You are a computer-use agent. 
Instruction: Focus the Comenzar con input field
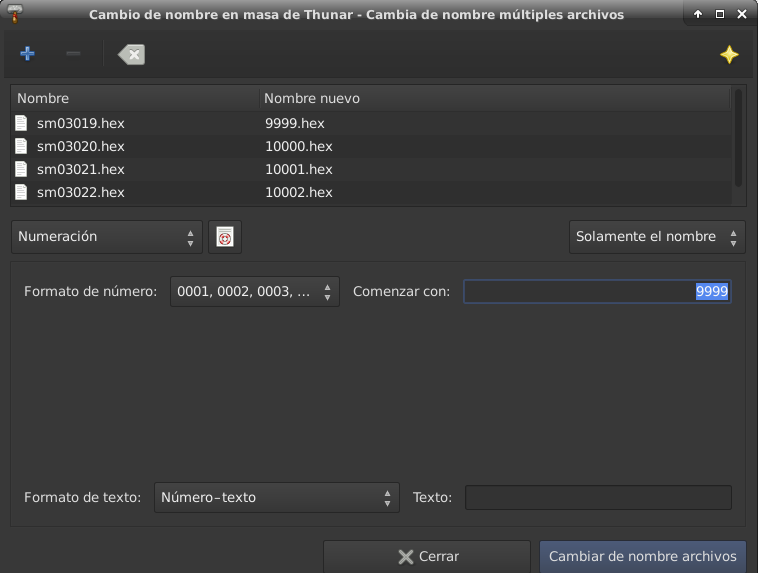pos(596,292)
